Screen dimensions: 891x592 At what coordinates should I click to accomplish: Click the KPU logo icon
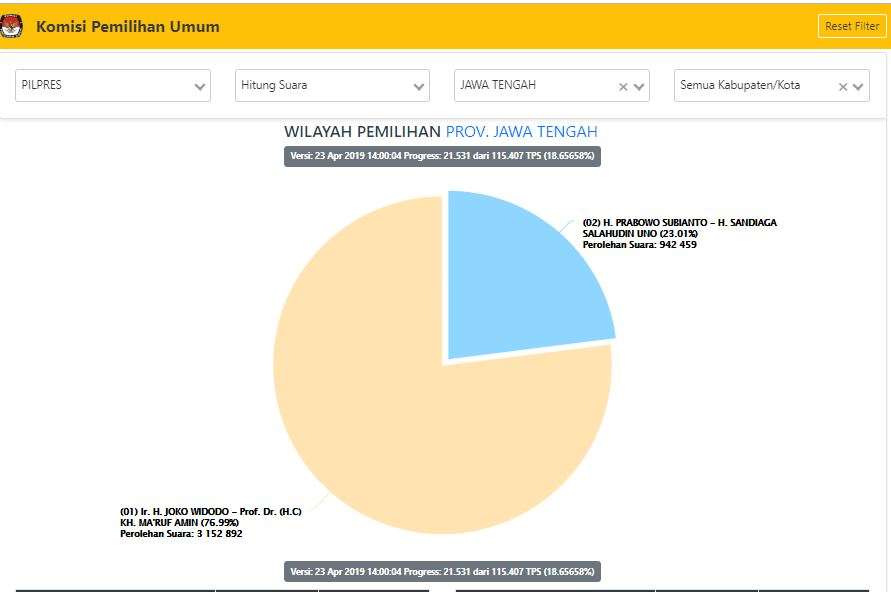click(11, 27)
